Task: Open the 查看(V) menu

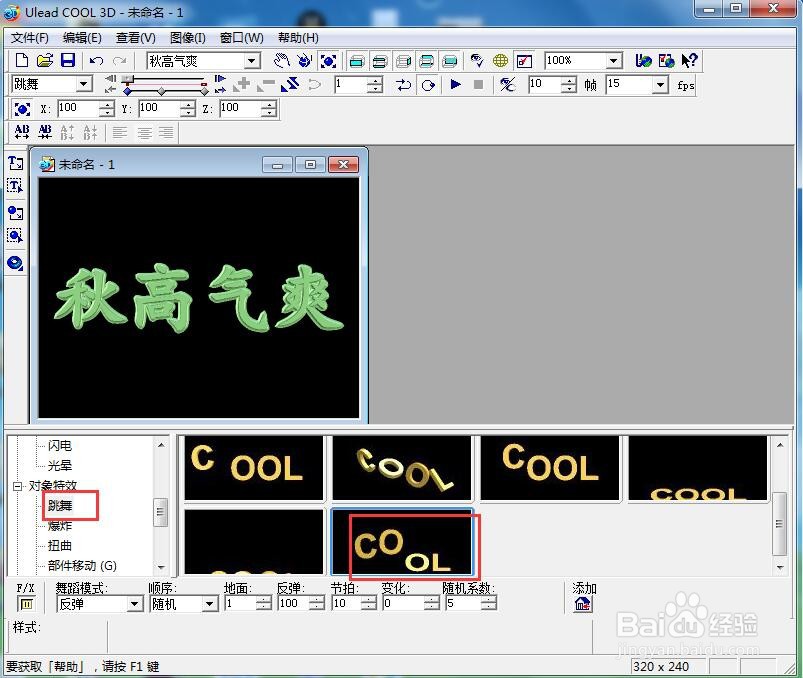Action: pyautogui.click(x=136, y=38)
